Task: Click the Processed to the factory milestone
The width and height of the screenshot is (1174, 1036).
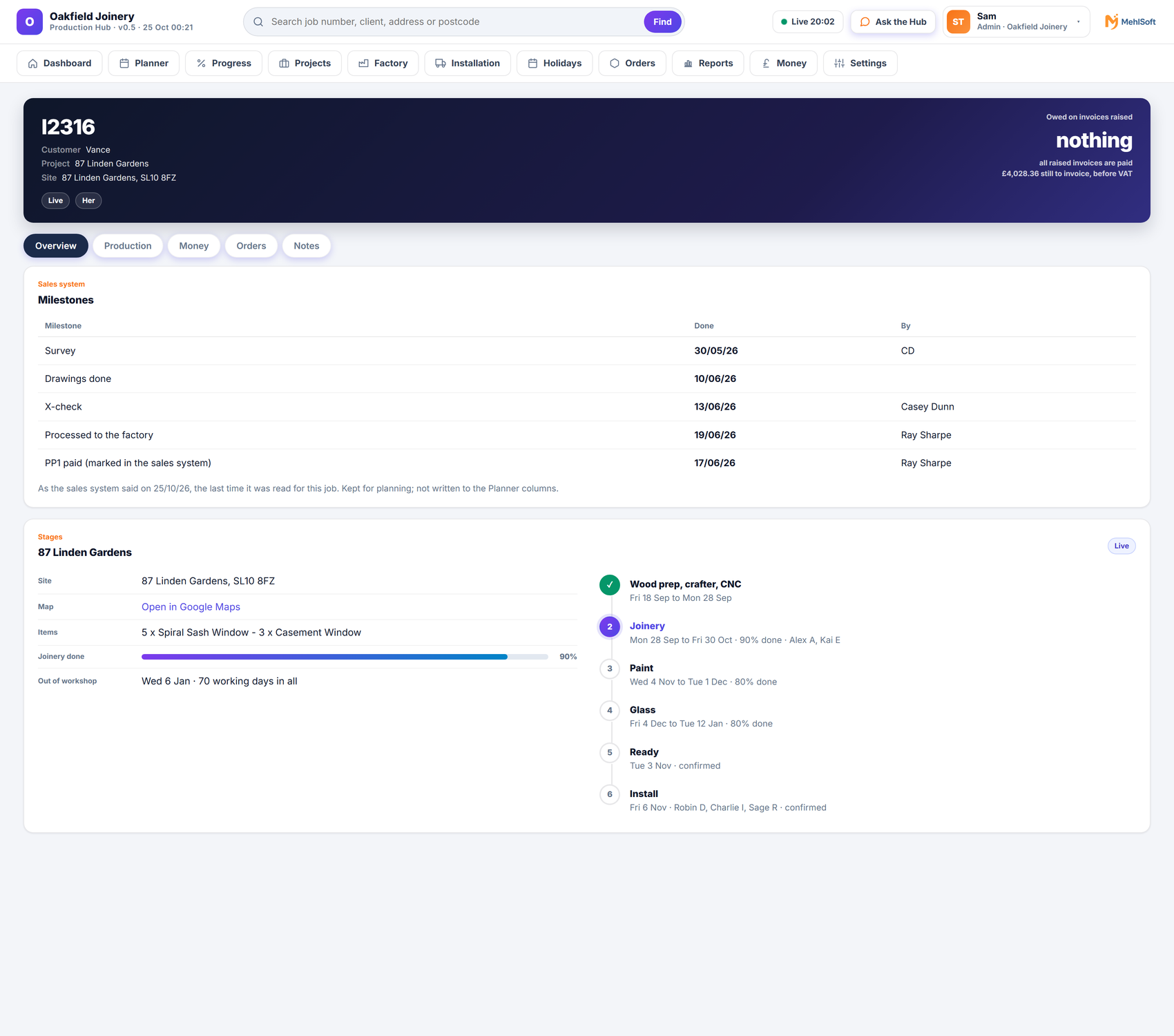Action: coord(99,435)
